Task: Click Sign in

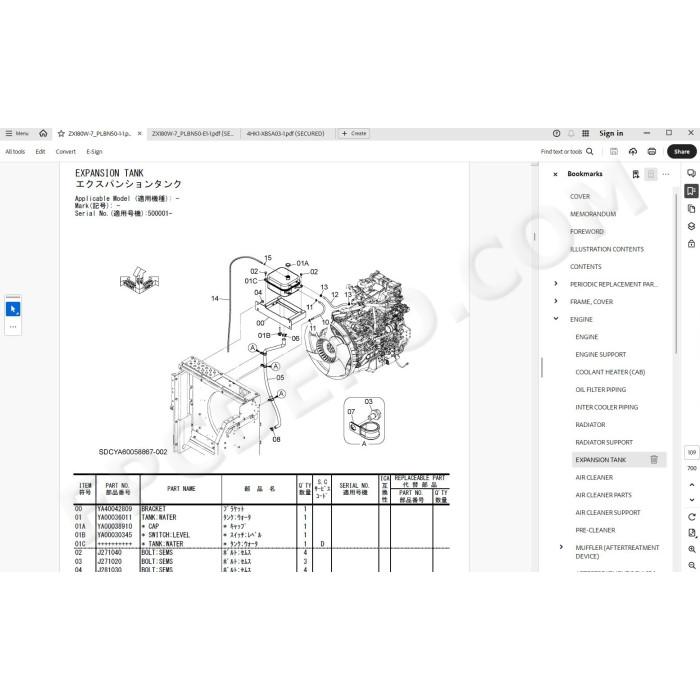Action: (611, 133)
